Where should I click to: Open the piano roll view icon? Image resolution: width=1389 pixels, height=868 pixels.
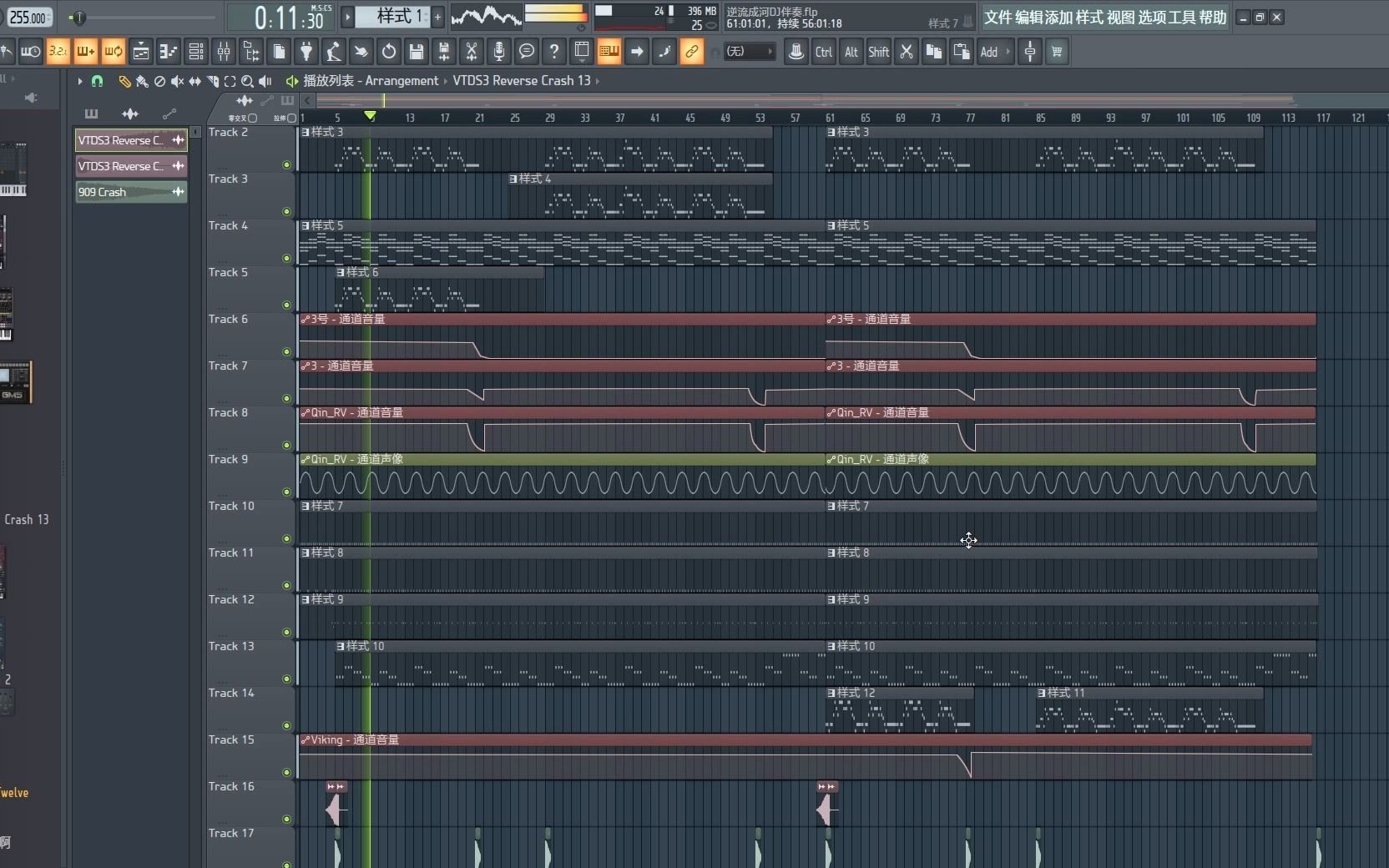coord(169,52)
